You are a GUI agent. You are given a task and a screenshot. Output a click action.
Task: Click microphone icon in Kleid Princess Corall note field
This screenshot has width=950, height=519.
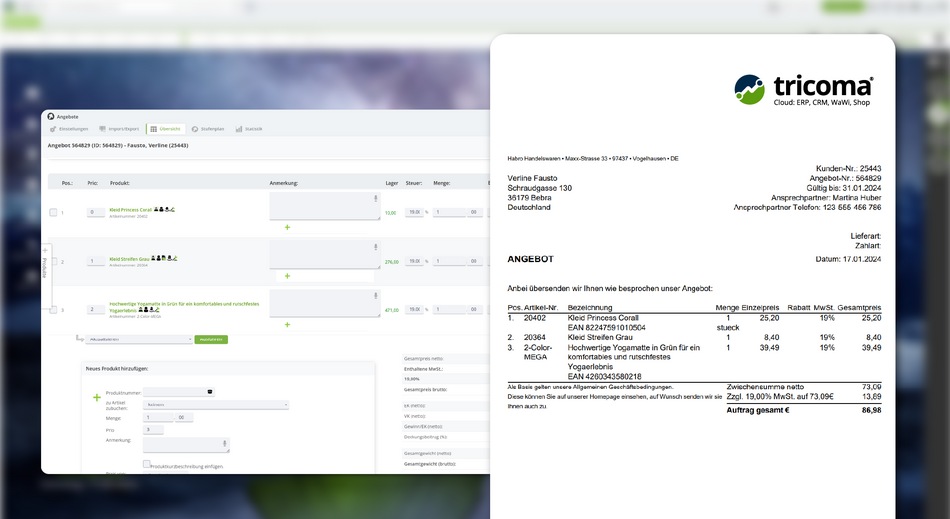pyautogui.click(x=376, y=198)
